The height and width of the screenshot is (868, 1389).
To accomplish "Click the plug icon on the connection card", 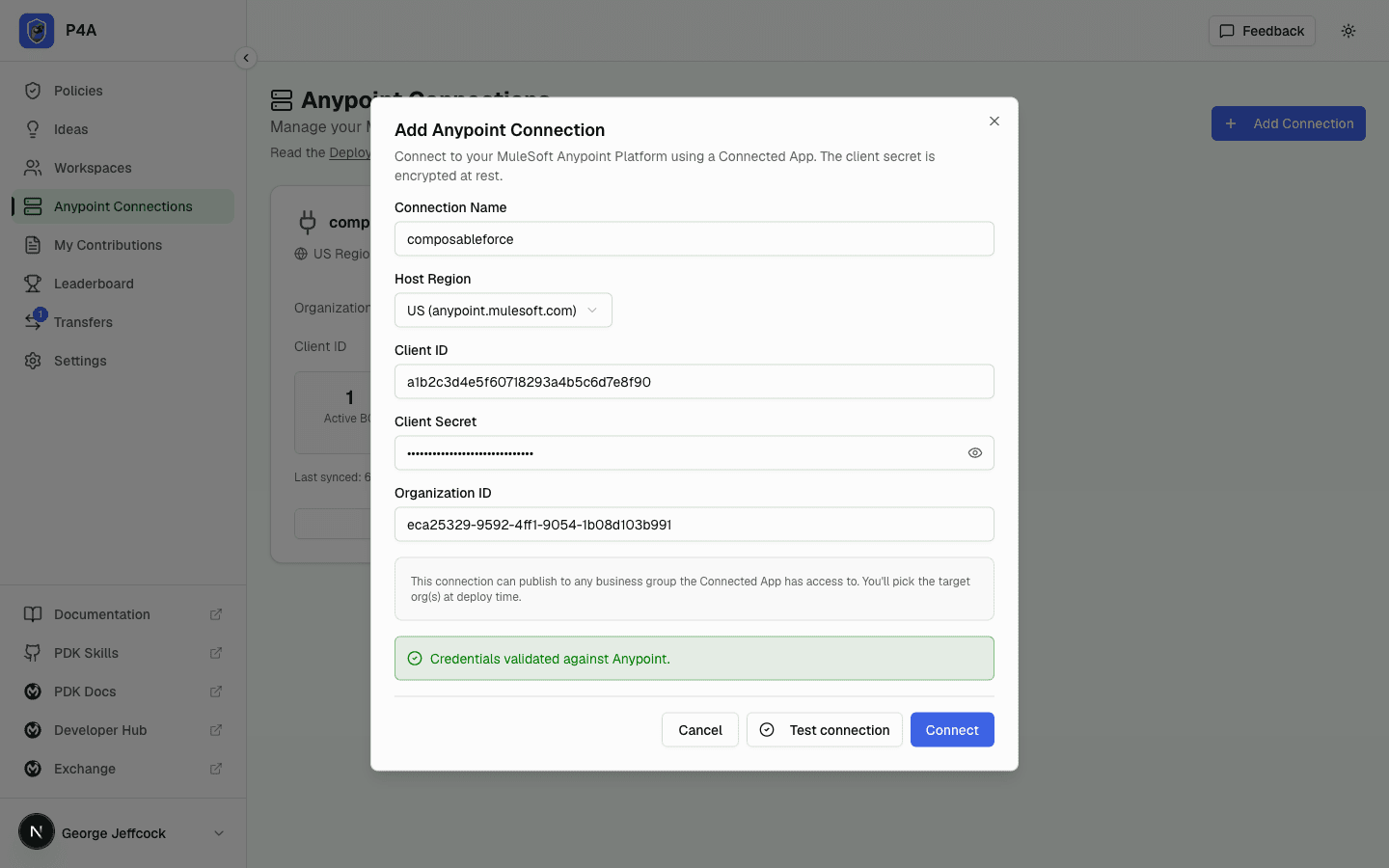I will [x=308, y=222].
